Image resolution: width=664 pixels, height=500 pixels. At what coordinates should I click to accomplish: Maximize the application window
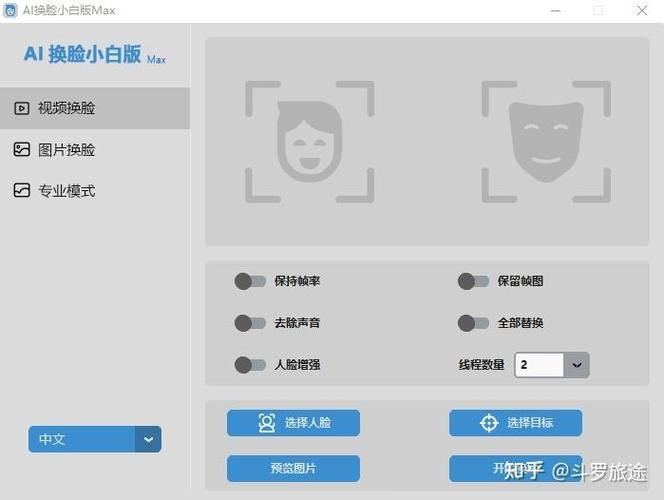pyautogui.click(x=598, y=10)
